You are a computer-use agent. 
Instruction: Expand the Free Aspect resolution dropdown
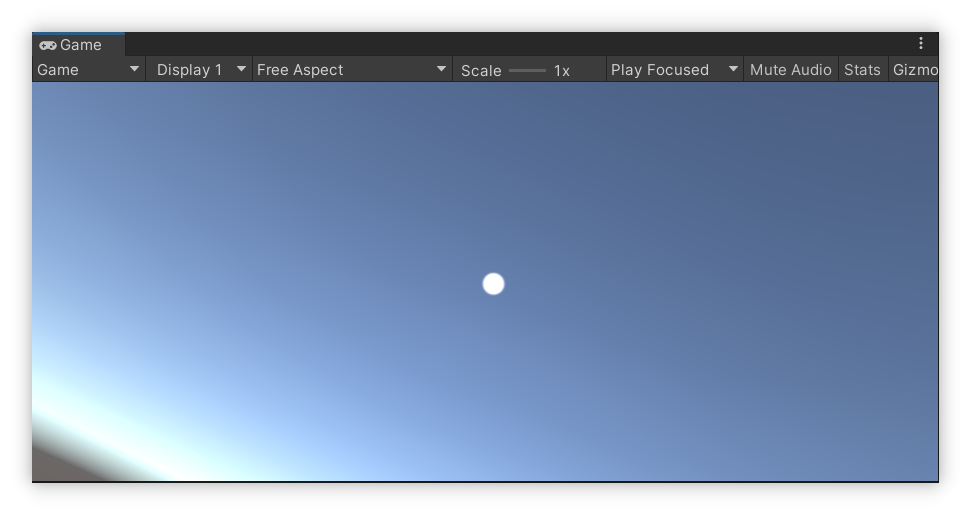click(x=340, y=70)
